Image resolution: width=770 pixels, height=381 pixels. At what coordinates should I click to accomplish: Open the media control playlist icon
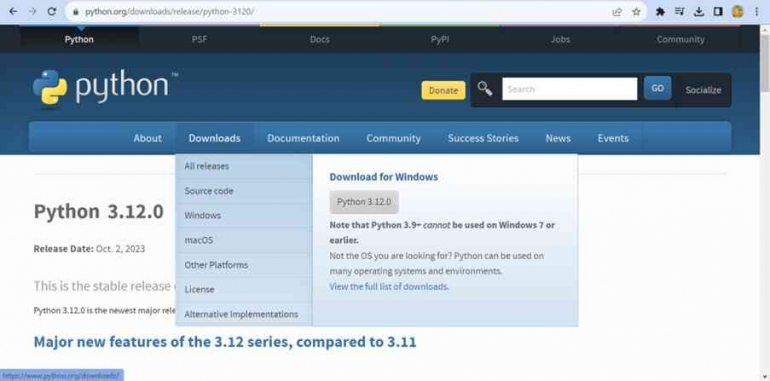point(680,11)
